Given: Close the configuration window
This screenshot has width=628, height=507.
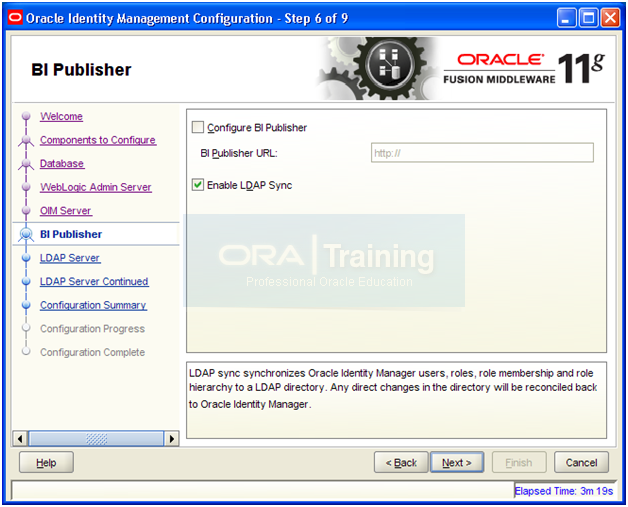Looking at the screenshot, I should point(610,18).
